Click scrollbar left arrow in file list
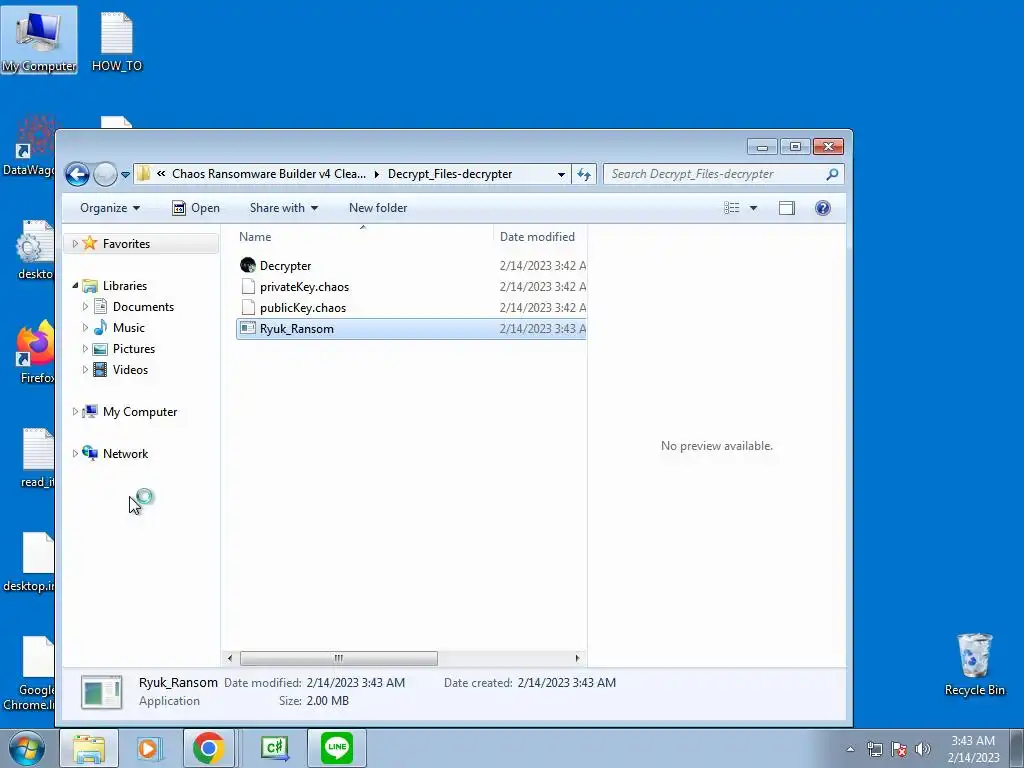The height and width of the screenshot is (768, 1024). point(230,658)
